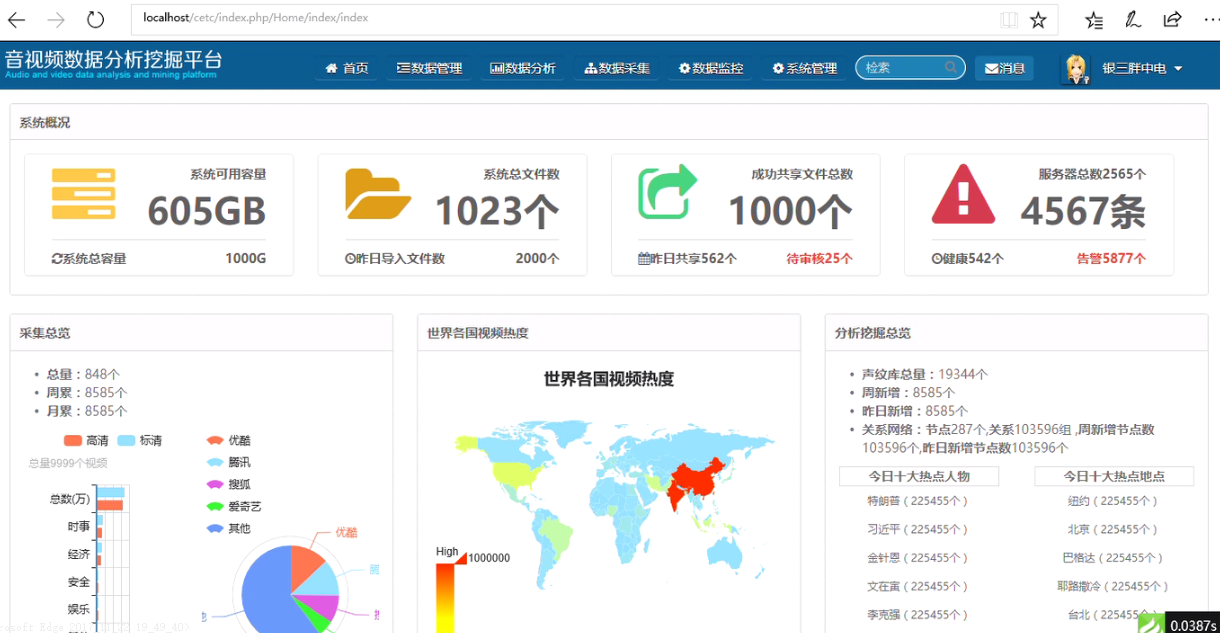Toggle the 搜狐 pie legend item
This screenshot has width=1220, height=633.
(x=229, y=485)
